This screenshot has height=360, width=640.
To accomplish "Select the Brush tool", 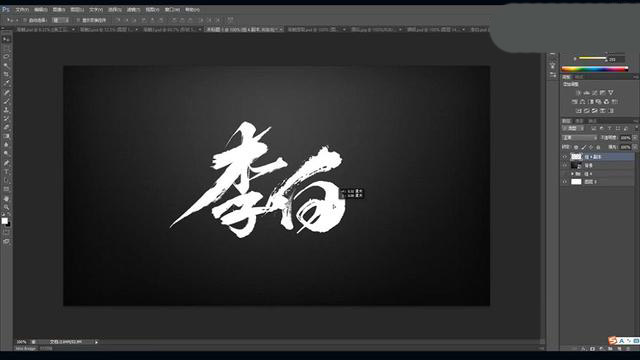I will pos(6,101).
